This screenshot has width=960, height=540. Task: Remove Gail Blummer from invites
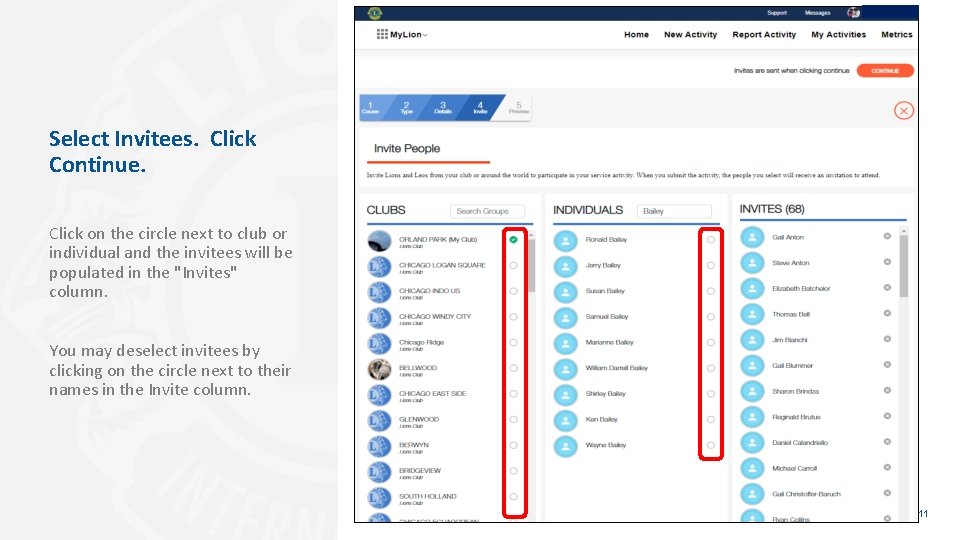pos(887,364)
